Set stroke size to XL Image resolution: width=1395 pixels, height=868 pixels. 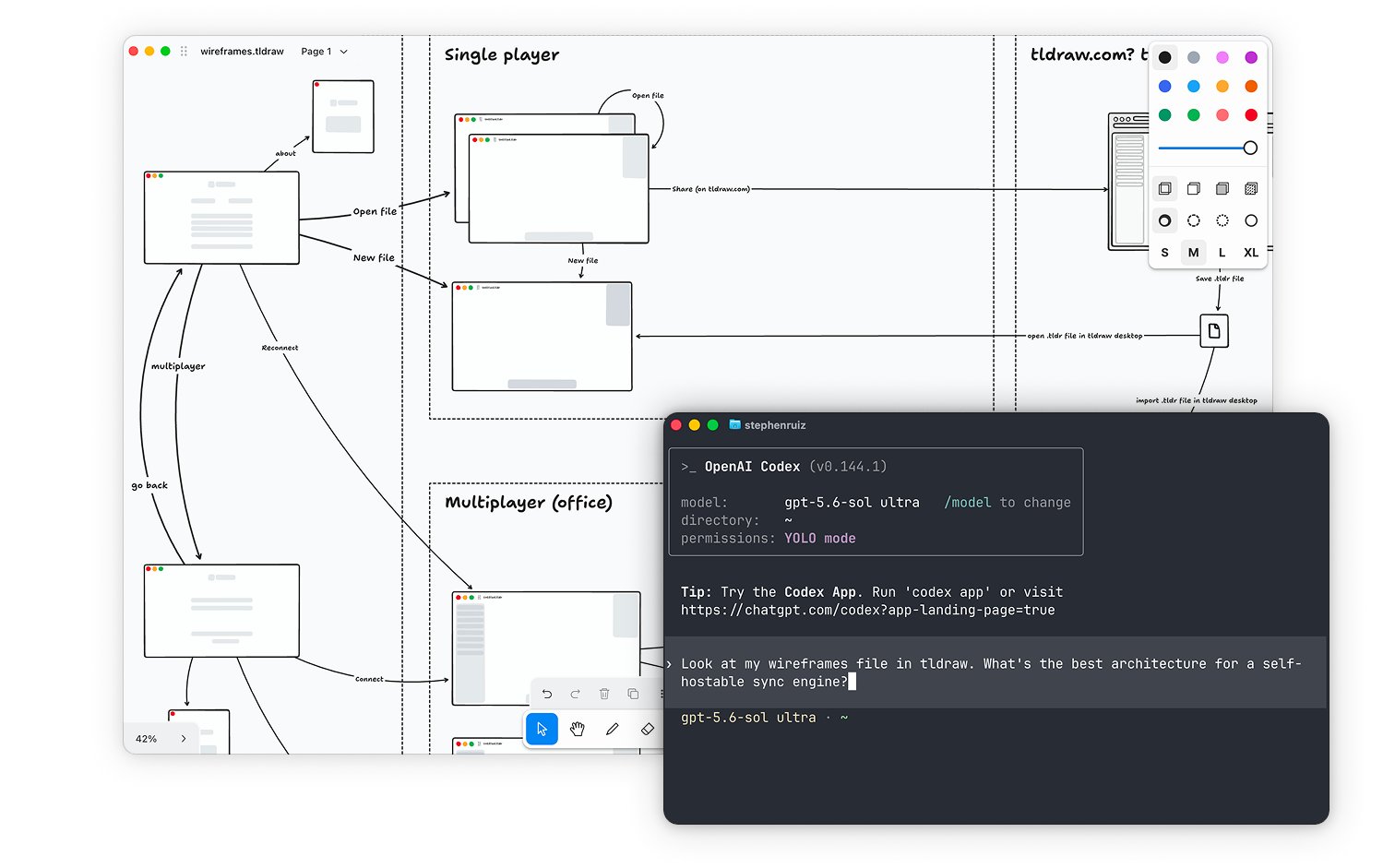pos(1251,253)
